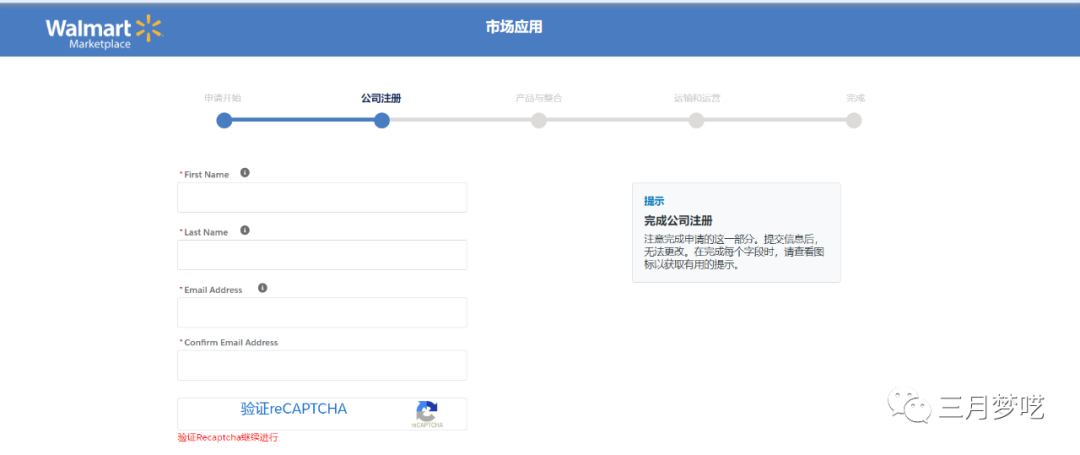This screenshot has height=455, width=1080.
Task: Click info icon next to First Name
Action: 245,173
